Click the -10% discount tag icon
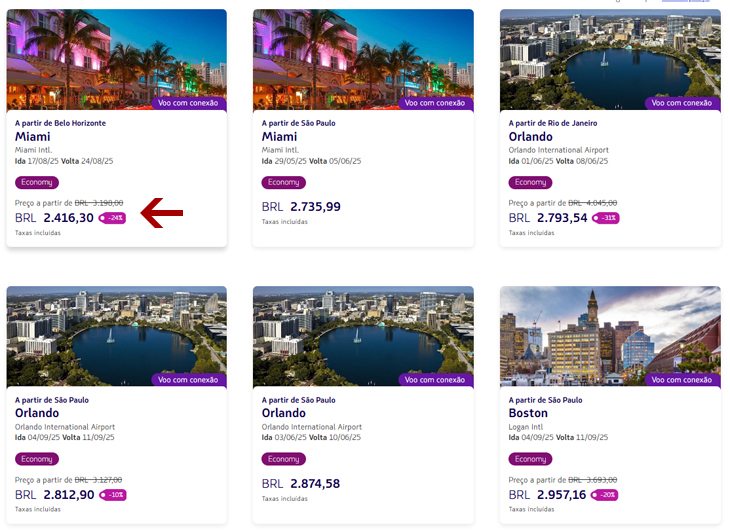The image size is (730, 531). coord(113,495)
